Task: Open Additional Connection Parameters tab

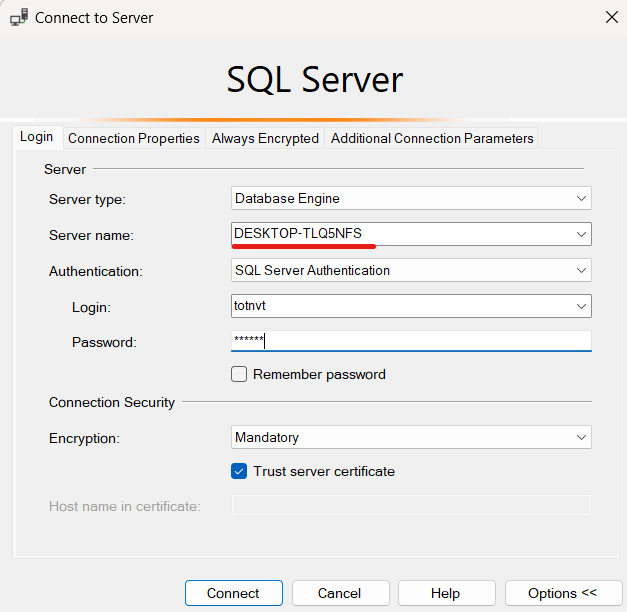Action: click(432, 138)
